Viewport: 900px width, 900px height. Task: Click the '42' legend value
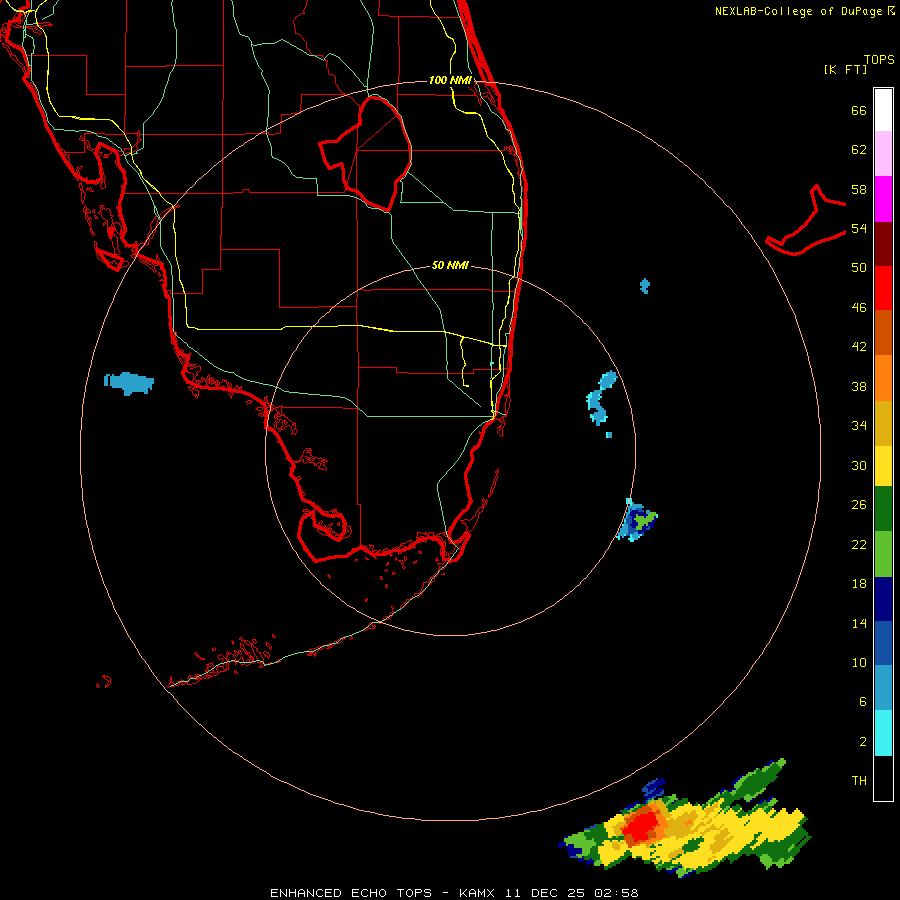[x=859, y=347]
